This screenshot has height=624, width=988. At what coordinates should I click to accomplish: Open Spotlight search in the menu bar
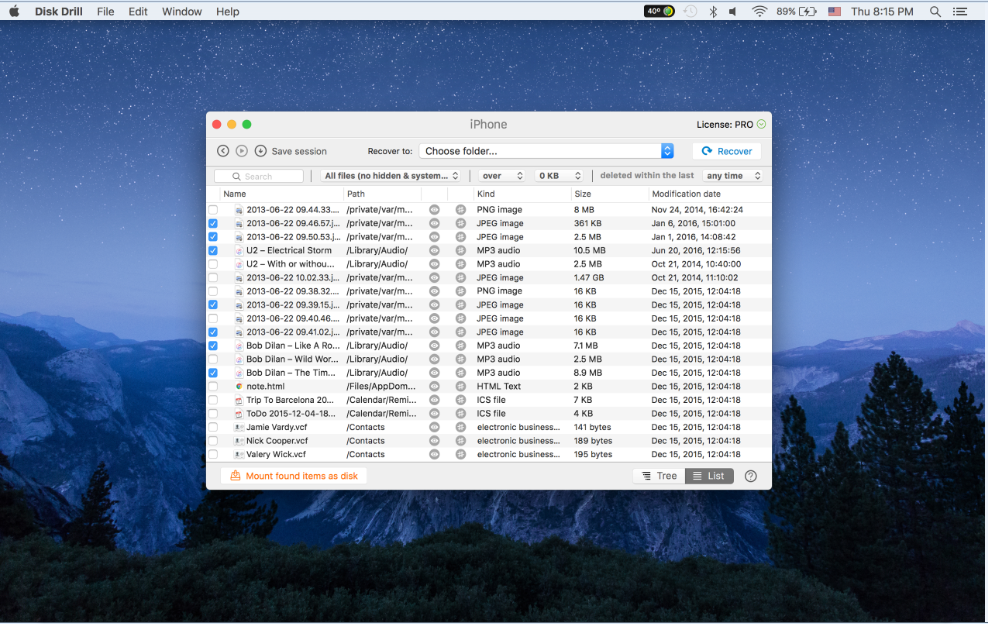[935, 11]
